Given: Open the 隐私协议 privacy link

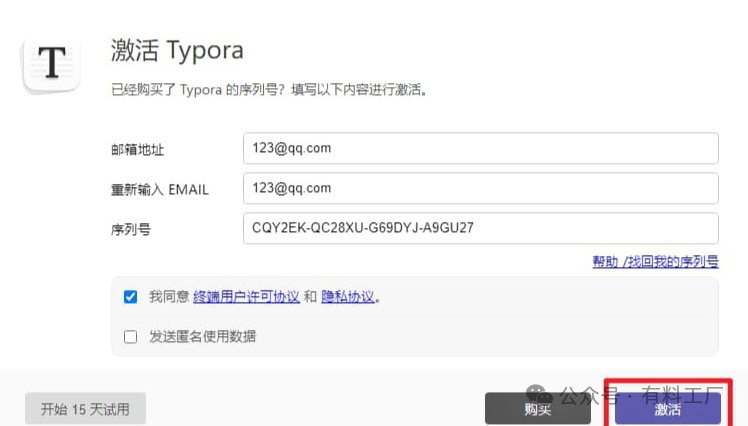Looking at the screenshot, I should tap(348, 297).
